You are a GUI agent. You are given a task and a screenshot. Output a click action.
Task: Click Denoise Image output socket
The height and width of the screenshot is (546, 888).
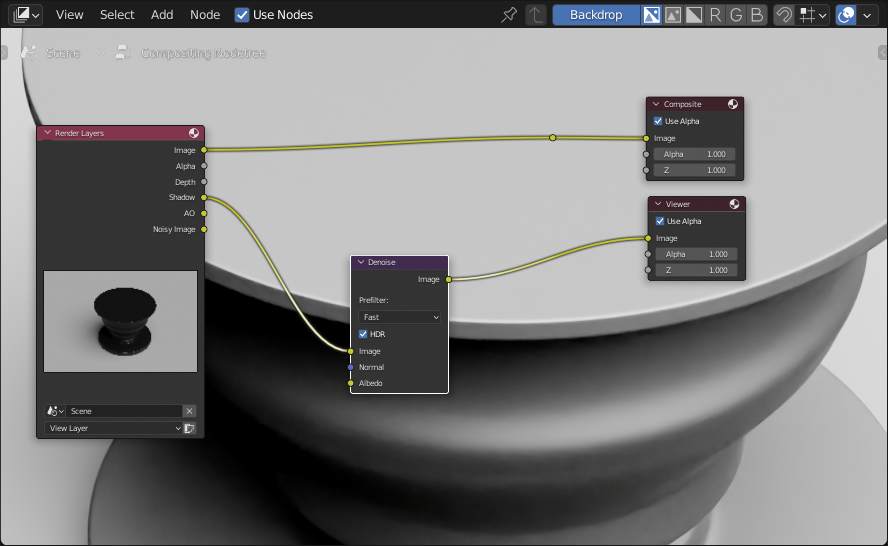449,279
